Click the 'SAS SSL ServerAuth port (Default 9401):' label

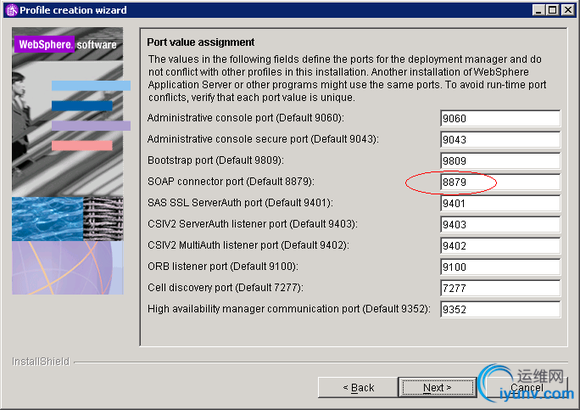click(x=240, y=203)
